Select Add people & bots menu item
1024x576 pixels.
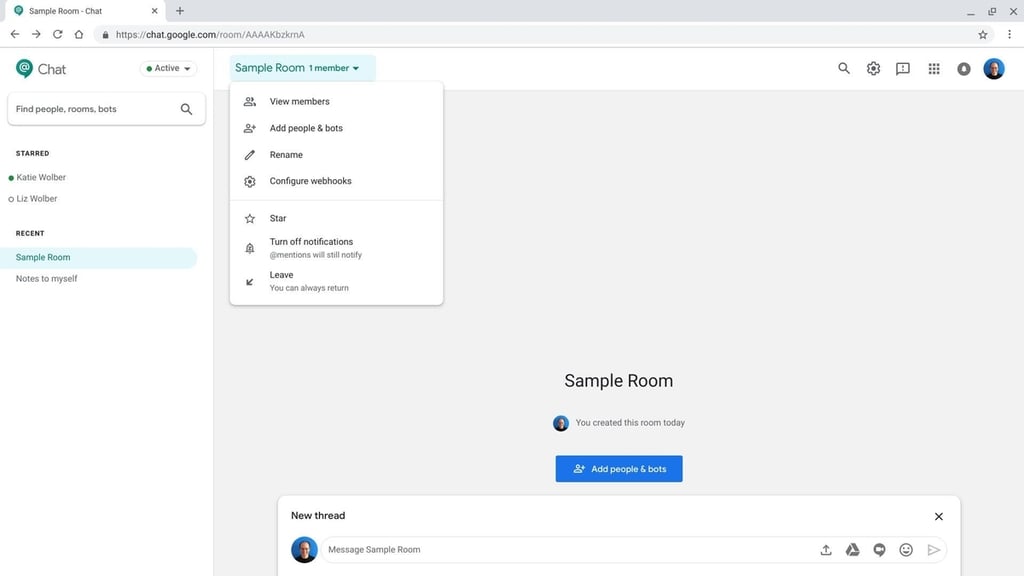pyautogui.click(x=336, y=128)
